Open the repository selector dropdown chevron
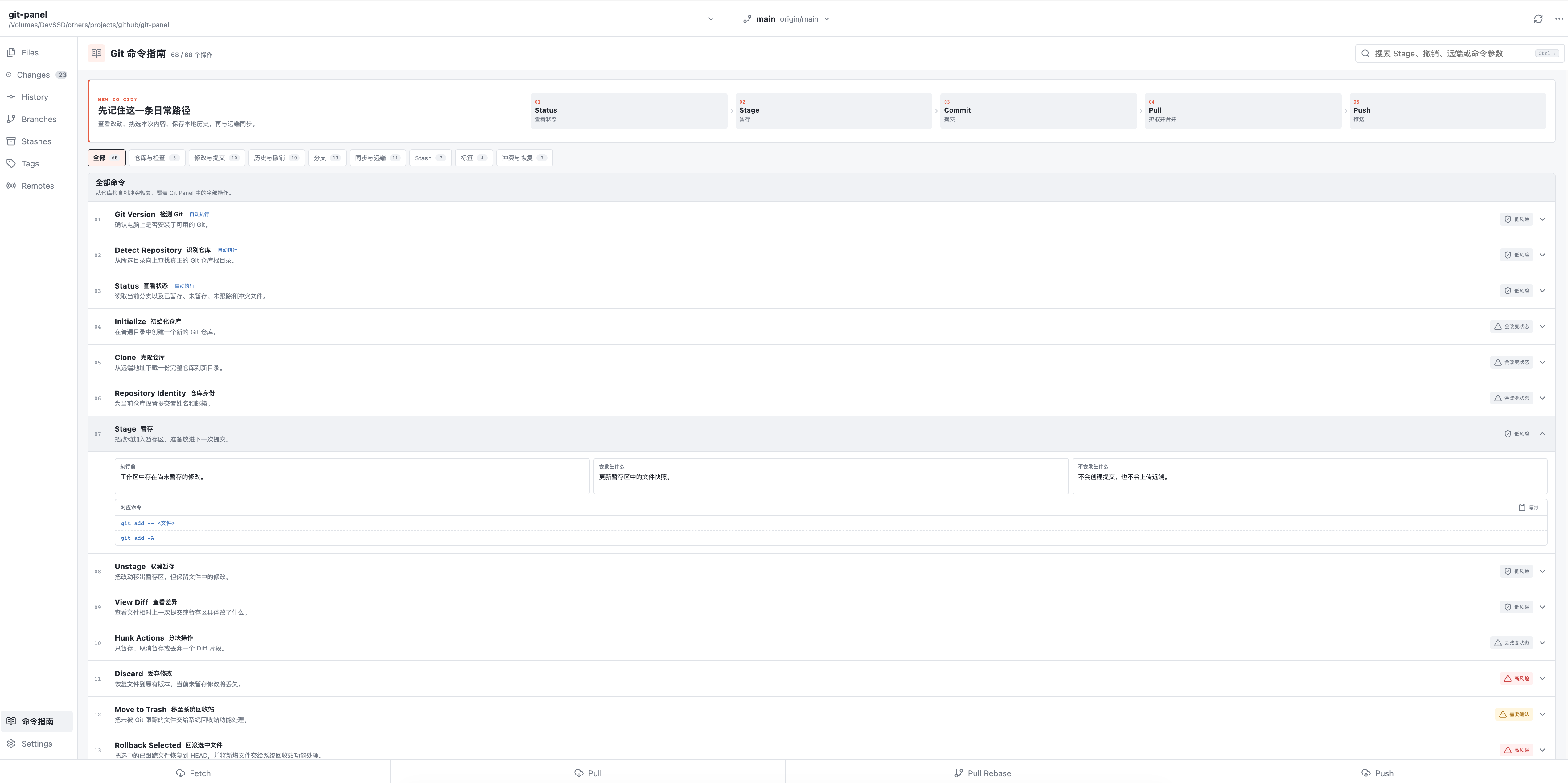Screen dimensions: 1568x783 point(710,19)
